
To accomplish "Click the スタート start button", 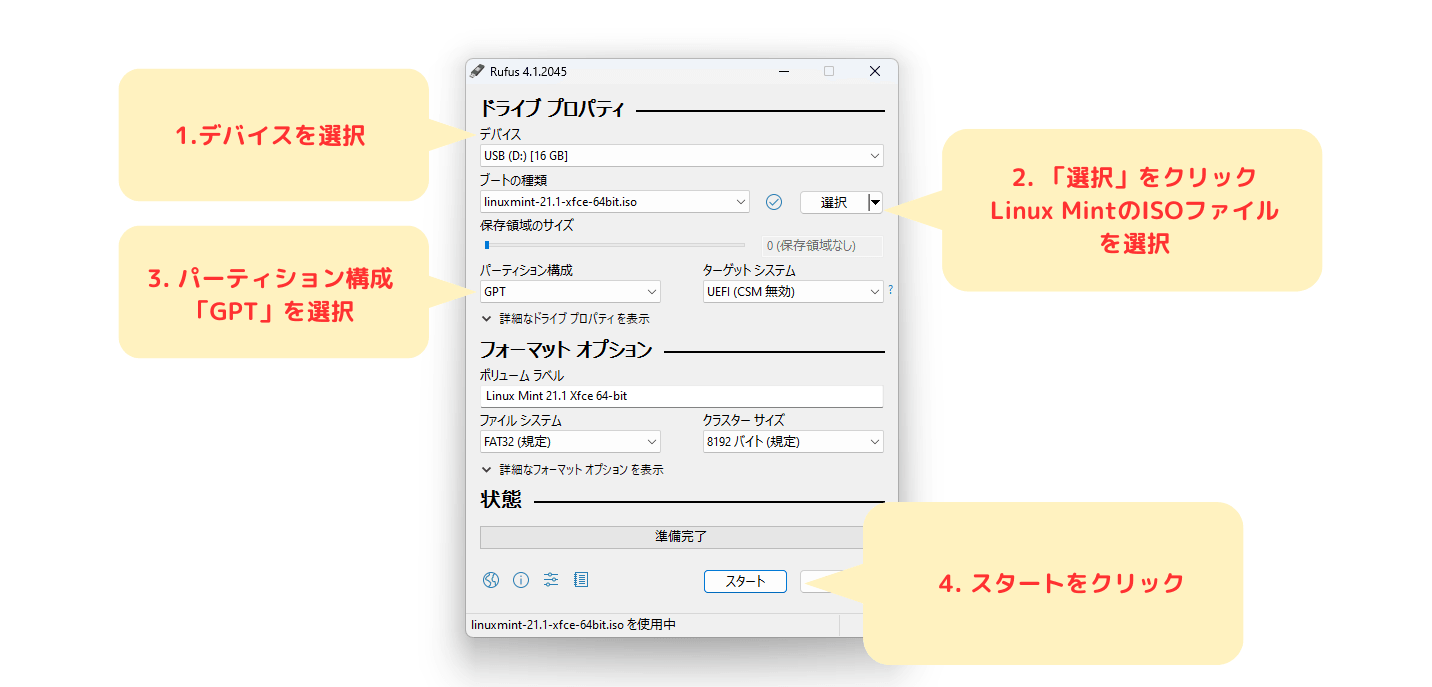I will click(x=745, y=580).
